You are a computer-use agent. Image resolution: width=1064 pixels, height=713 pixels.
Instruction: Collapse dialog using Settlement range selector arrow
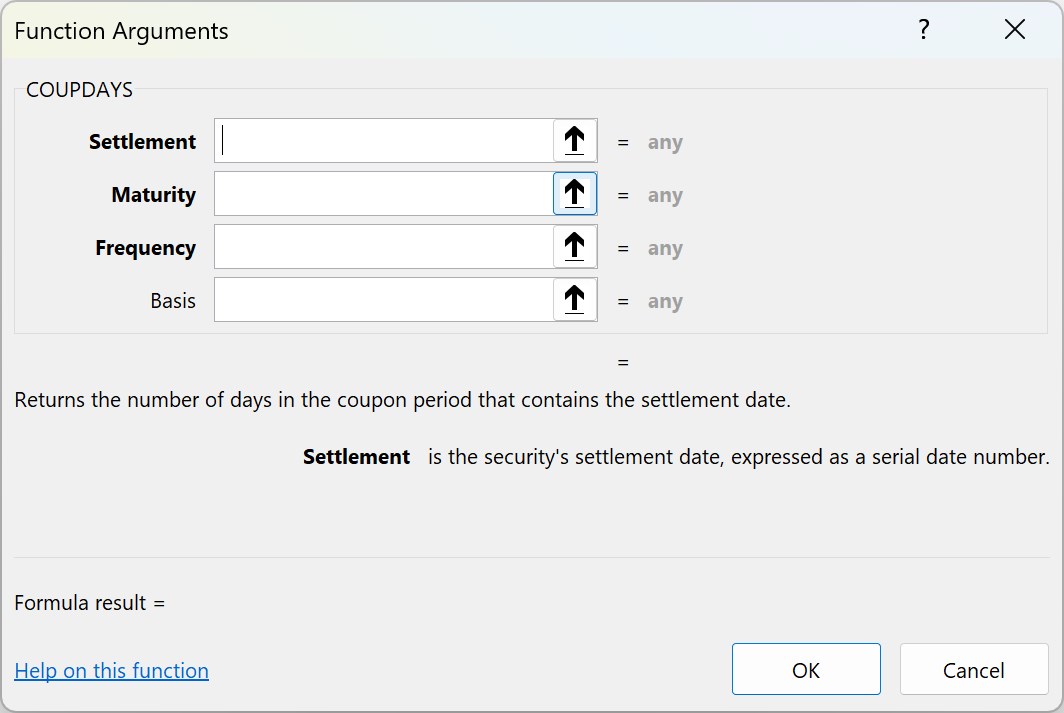[x=575, y=140]
